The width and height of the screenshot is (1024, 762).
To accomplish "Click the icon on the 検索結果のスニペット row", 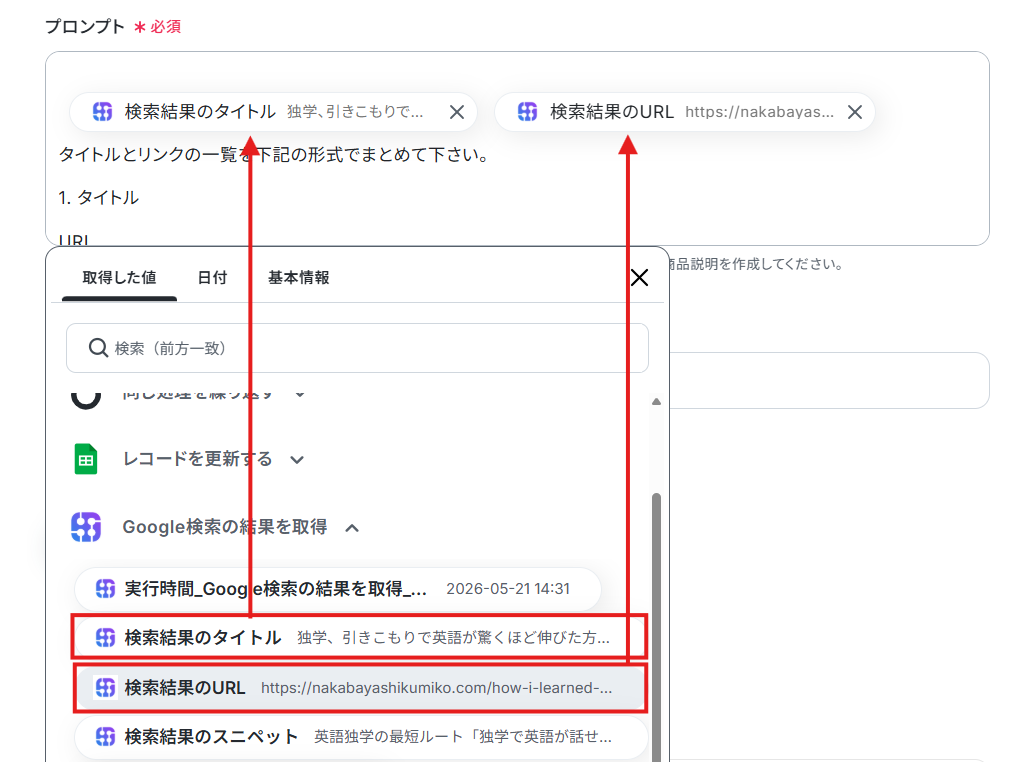I will (105, 737).
